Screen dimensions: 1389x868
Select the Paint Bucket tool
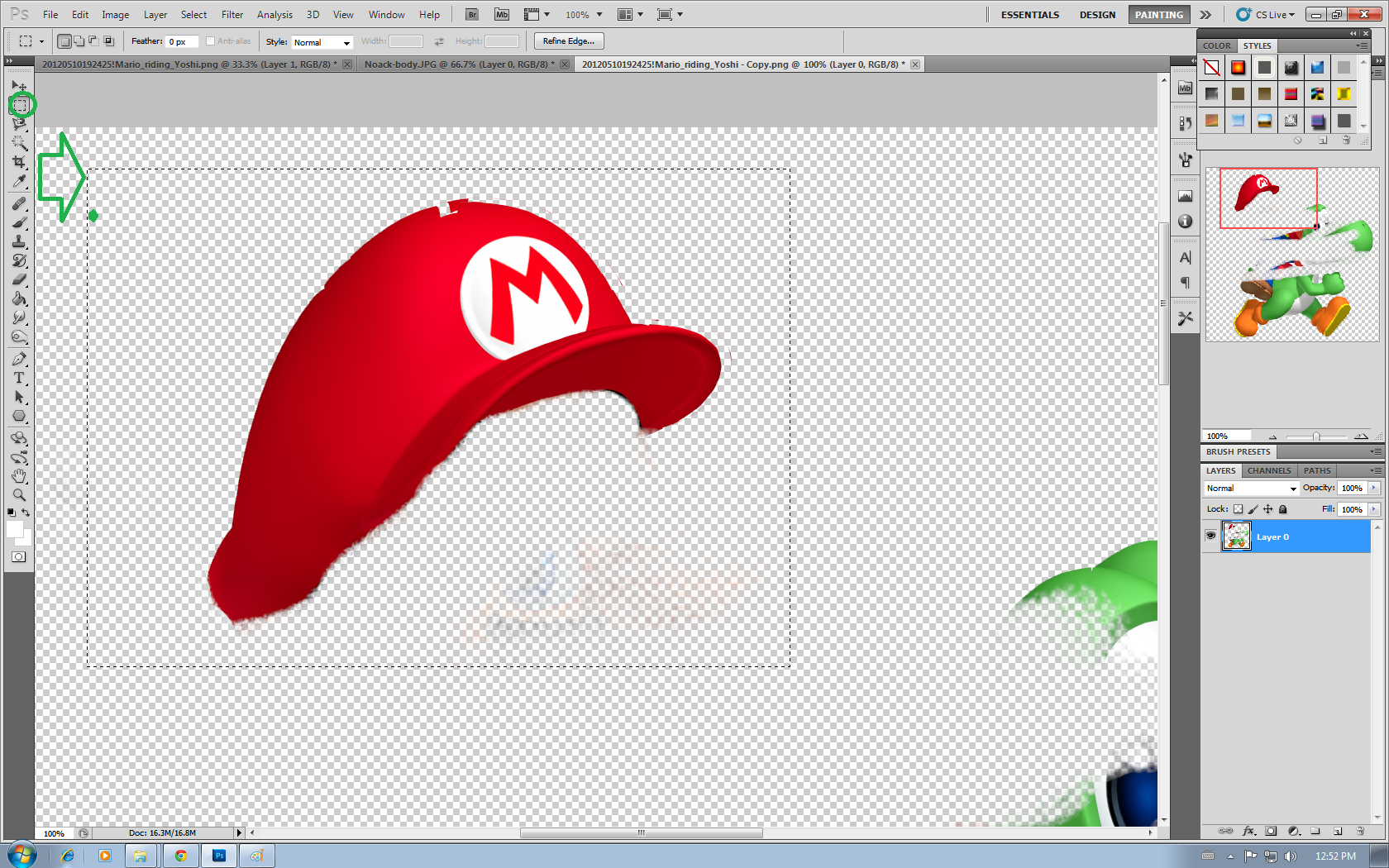[x=19, y=298]
